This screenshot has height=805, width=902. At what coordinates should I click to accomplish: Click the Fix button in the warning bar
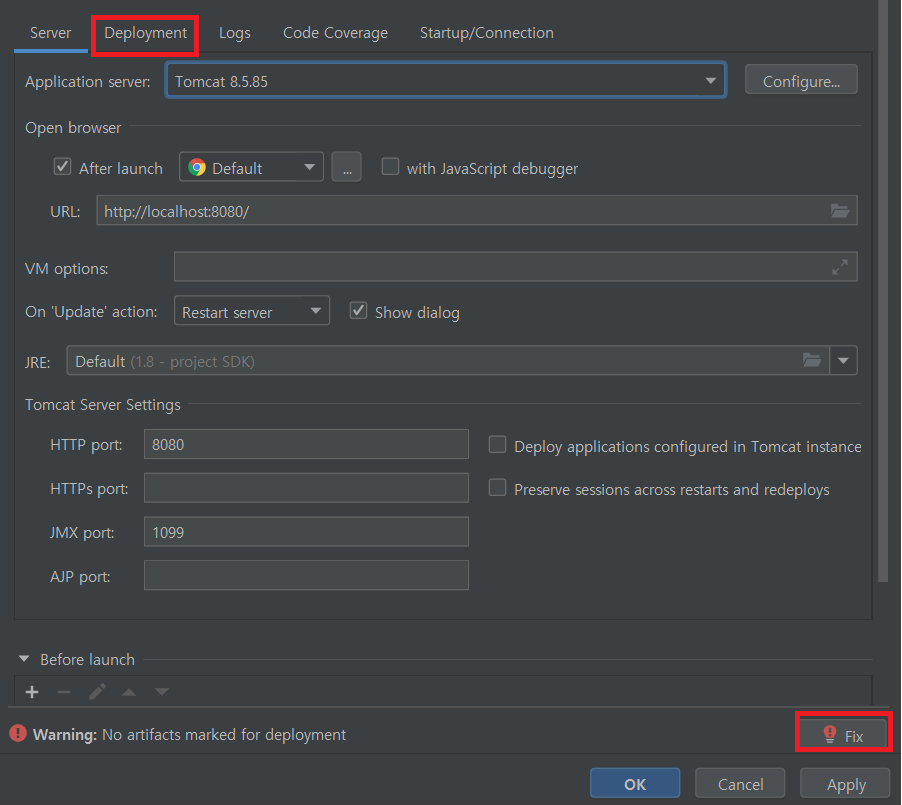coord(843,732)
